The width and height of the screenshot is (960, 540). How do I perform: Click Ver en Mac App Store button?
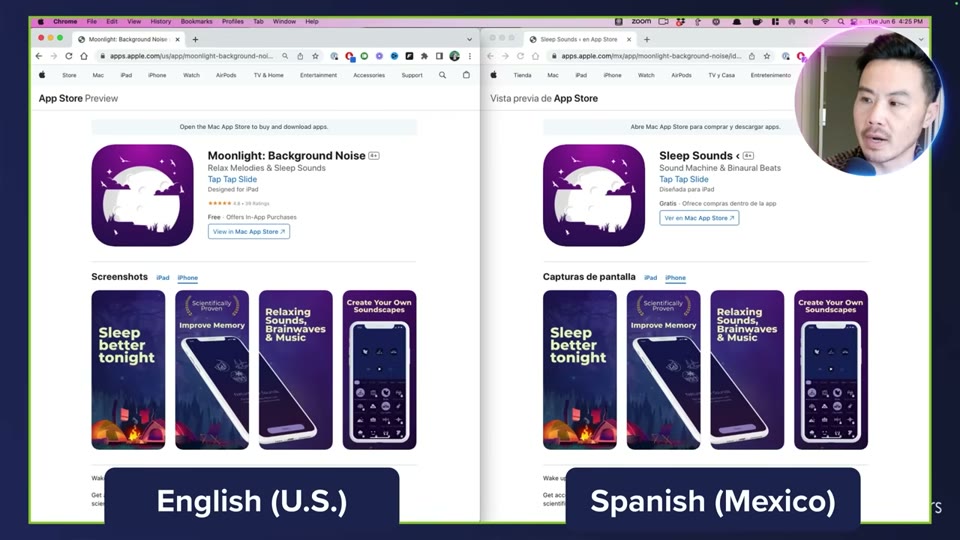[x=699, y=218]
